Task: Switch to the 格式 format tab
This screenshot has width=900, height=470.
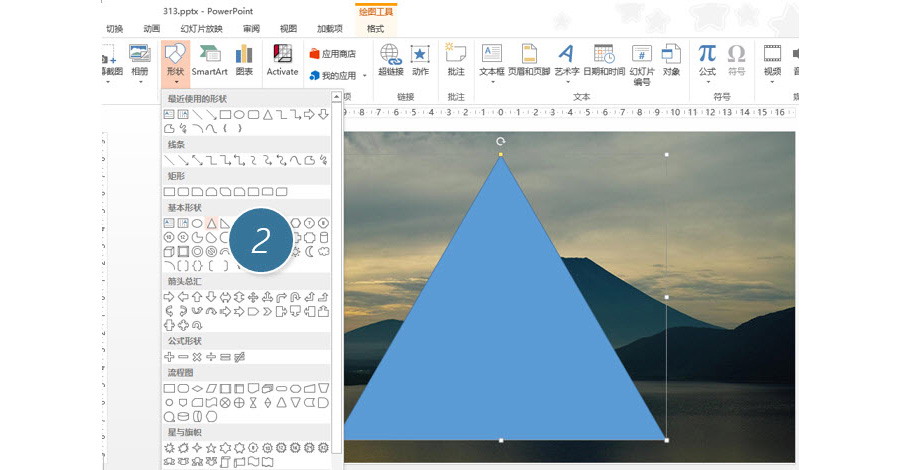Action: click(x=375, y=29)
